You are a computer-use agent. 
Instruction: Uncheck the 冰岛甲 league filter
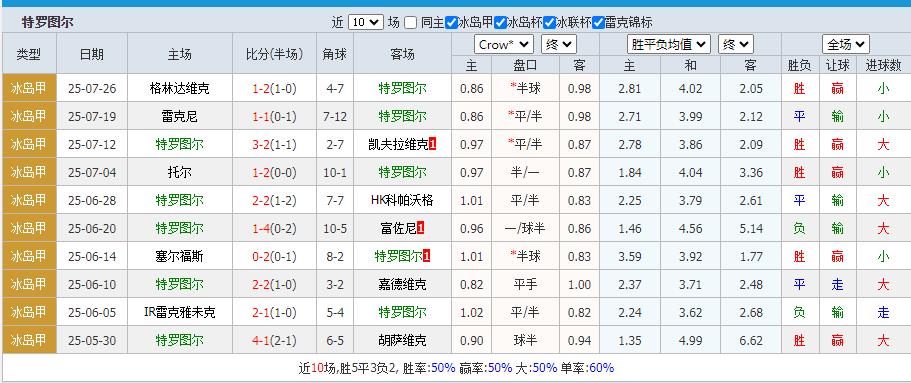tap(451, 23)
